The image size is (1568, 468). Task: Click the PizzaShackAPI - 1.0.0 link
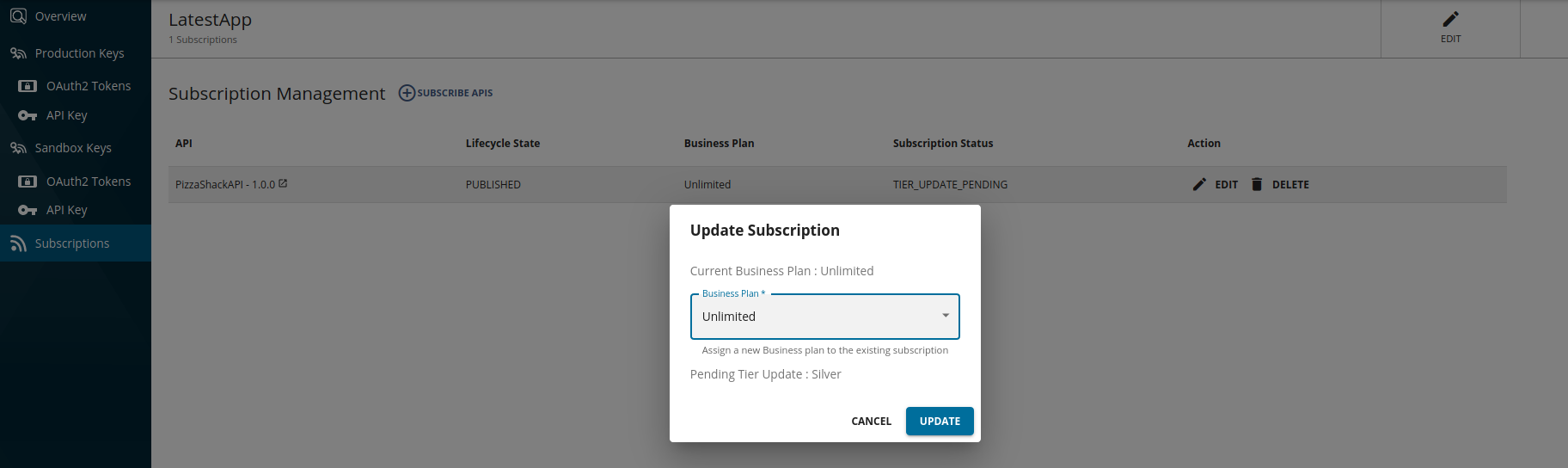[224, 185]
